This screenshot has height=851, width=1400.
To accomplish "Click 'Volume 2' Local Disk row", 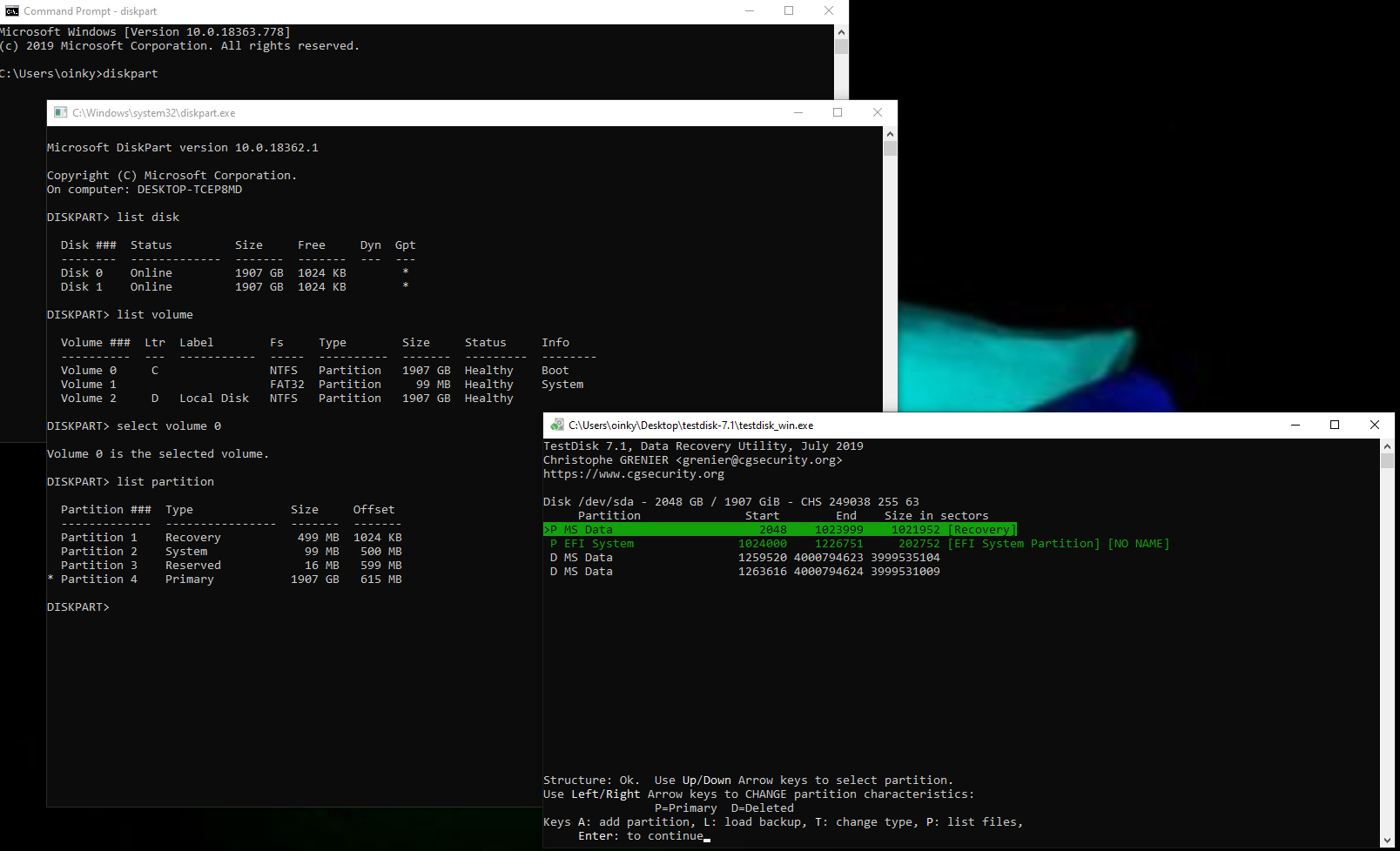I will pos(287,399).
